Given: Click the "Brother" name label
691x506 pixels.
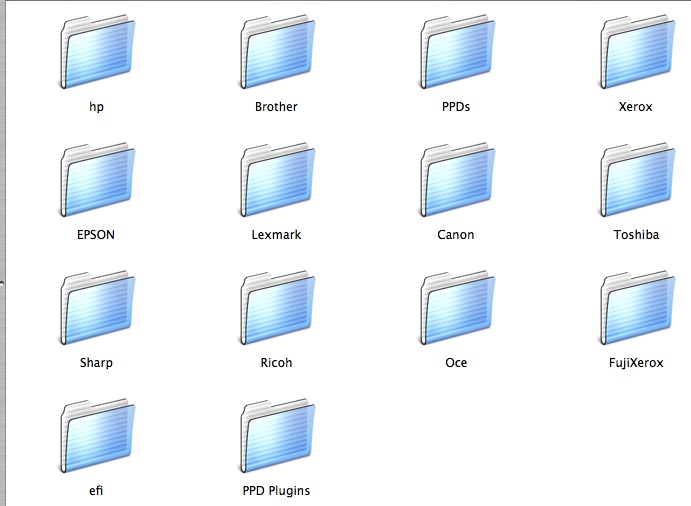Looking at the screenshot, I should pos(276,107).
